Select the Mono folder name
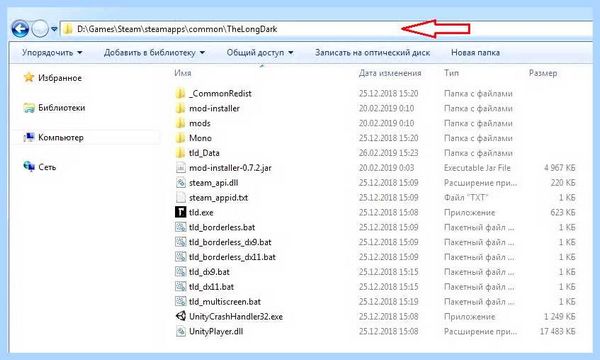The width and height of the screenshot is (600, 360). coord(200,138)
